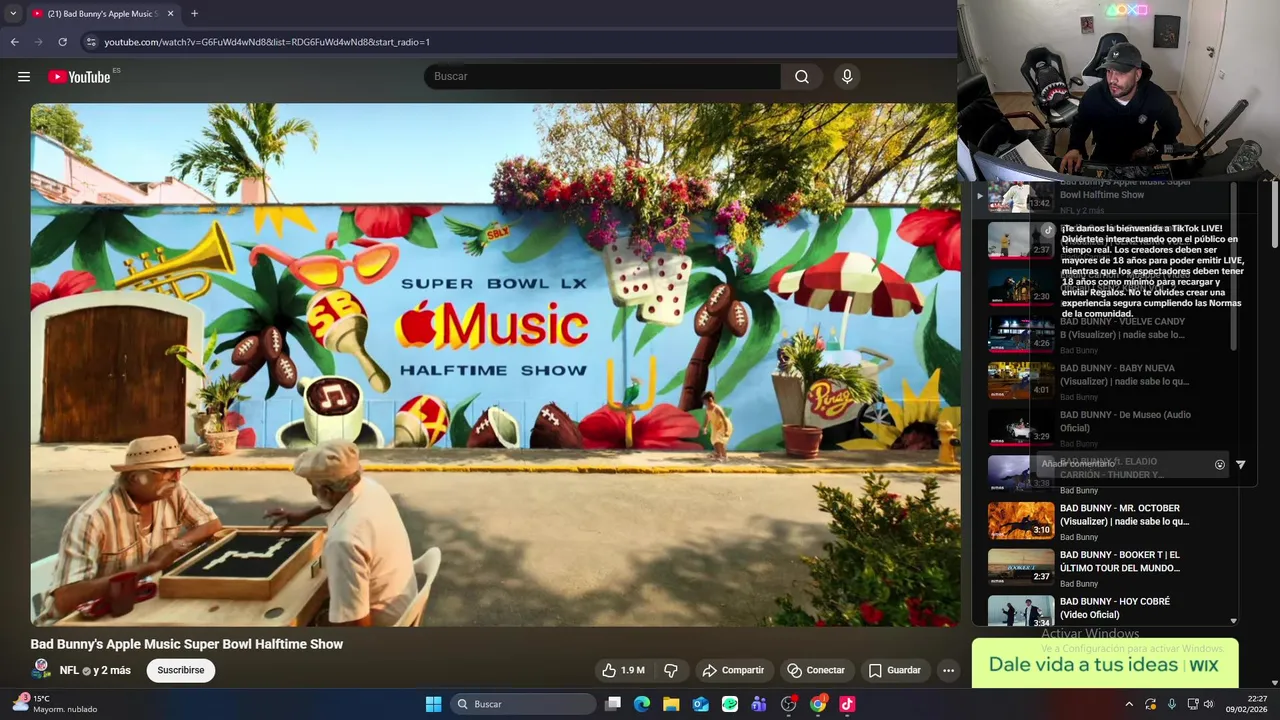Viewport: 1280px width, 720px height.
Task: Open a new browser tab
Action: coord(194,14)
